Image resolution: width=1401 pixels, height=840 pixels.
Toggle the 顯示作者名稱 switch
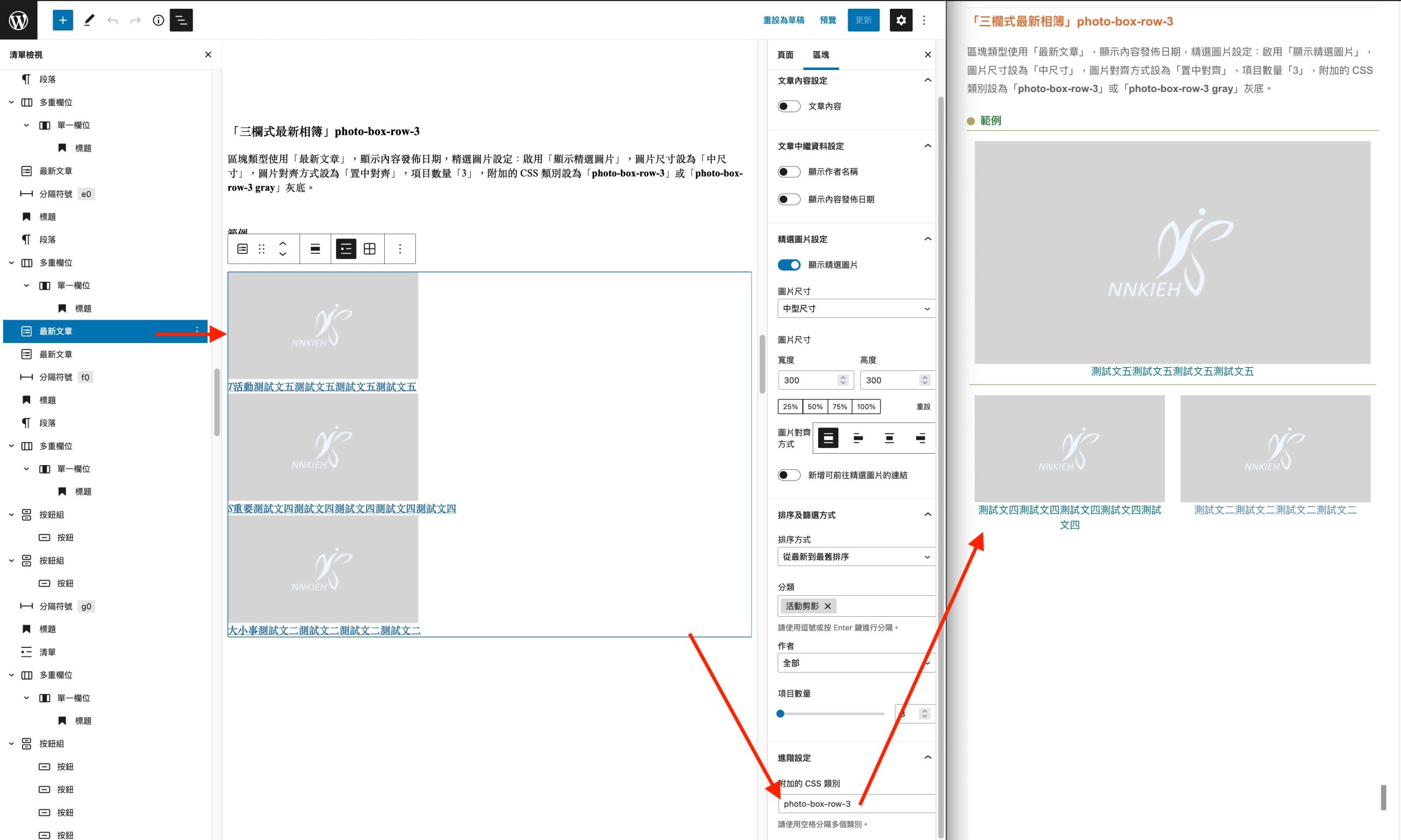[x=789, y=172]
